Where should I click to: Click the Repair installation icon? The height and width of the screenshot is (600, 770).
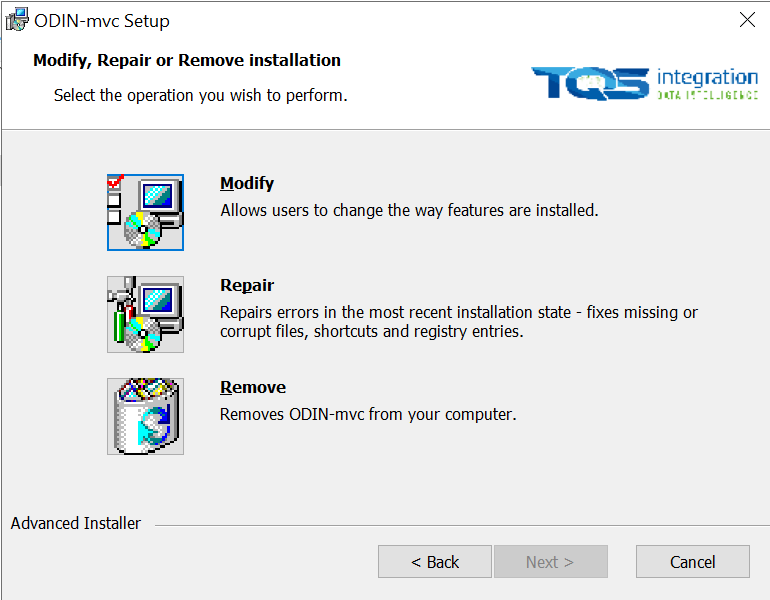tap(145, 314)
